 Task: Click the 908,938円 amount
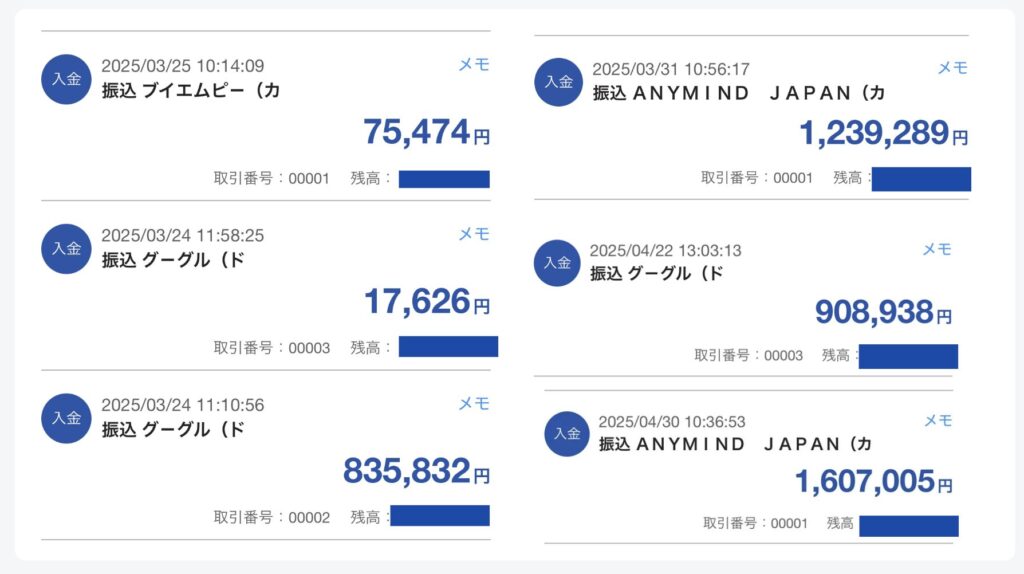coord(884,312)
